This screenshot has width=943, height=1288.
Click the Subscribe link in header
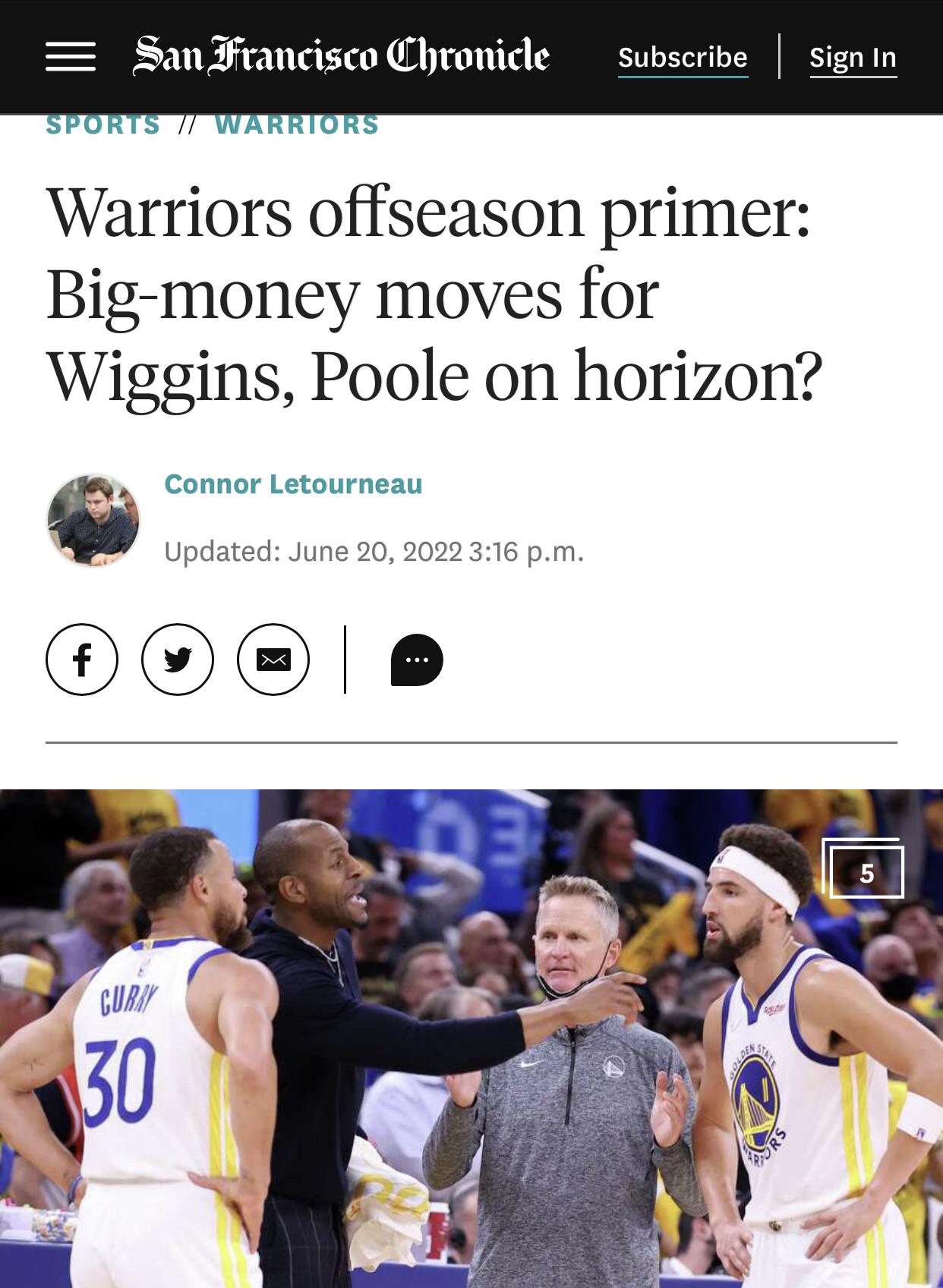[683, 58]
